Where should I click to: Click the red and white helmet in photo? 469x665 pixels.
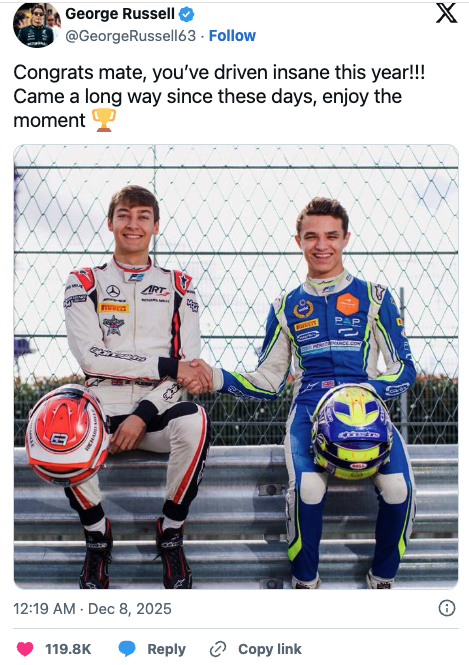click(67, 435)
